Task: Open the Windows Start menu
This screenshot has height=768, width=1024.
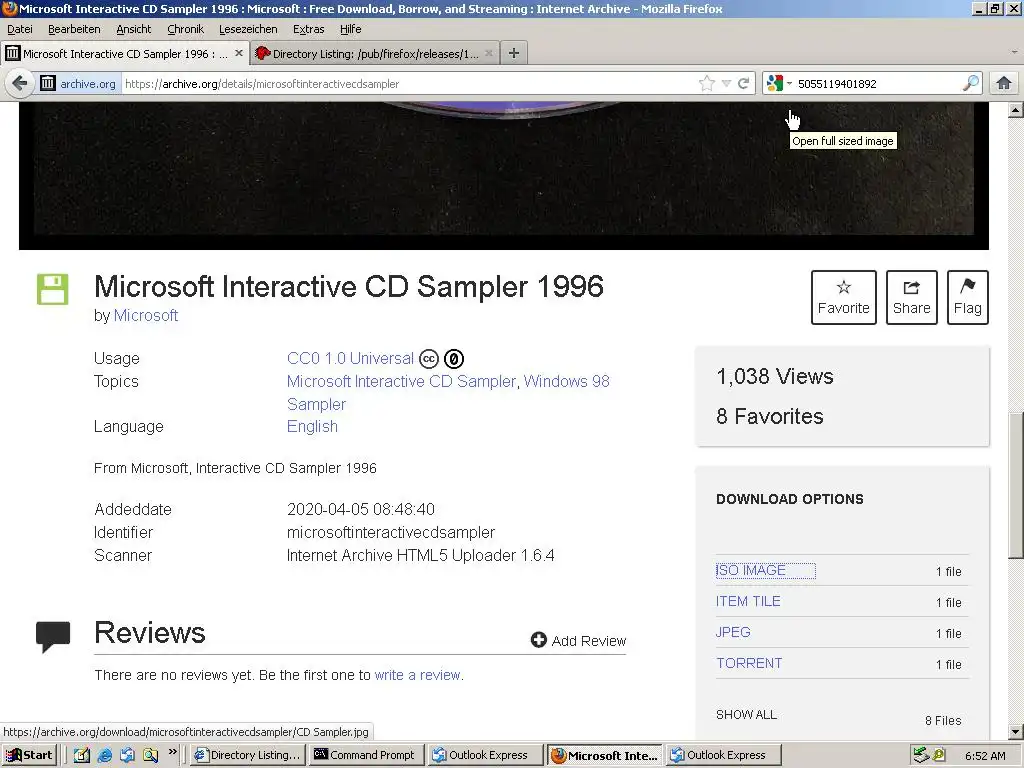Action: point(29,755)
